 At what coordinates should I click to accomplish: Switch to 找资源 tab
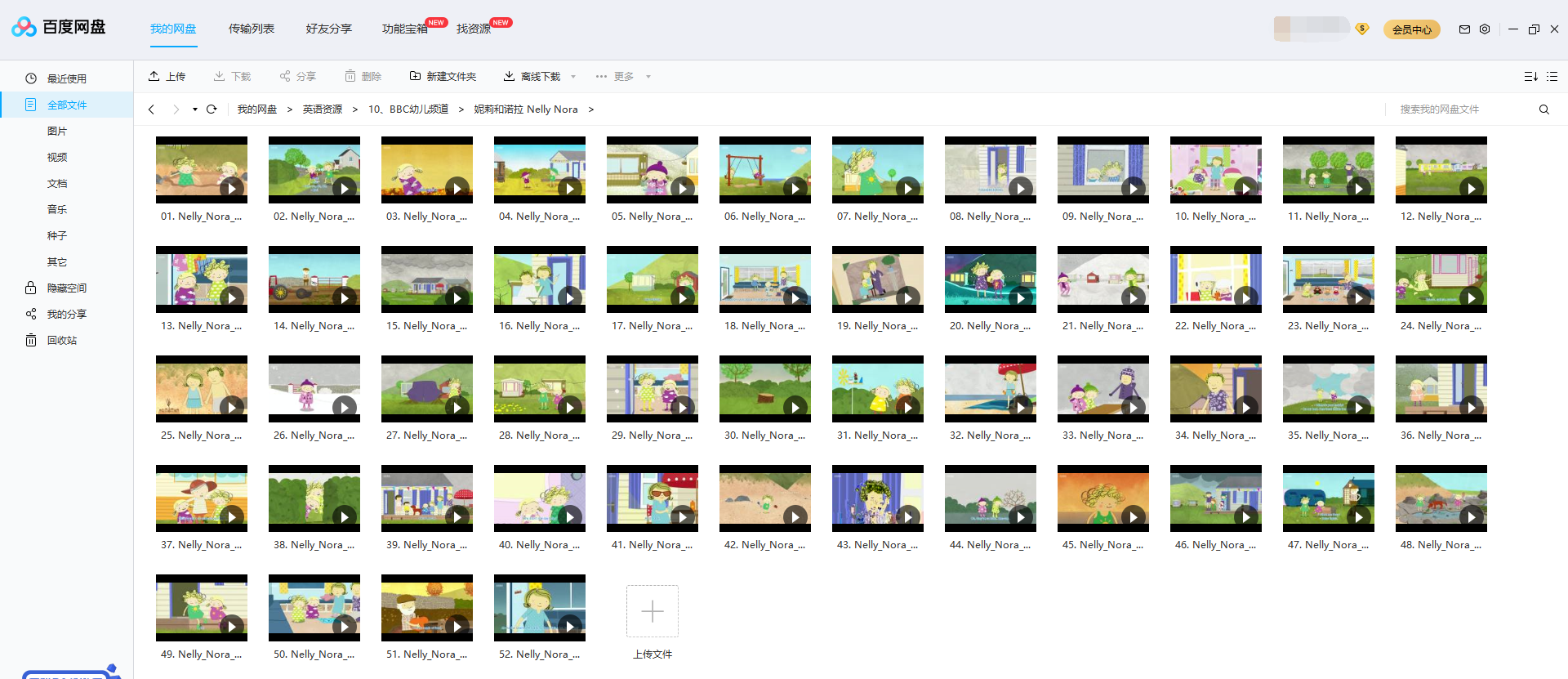pos(474,29)
